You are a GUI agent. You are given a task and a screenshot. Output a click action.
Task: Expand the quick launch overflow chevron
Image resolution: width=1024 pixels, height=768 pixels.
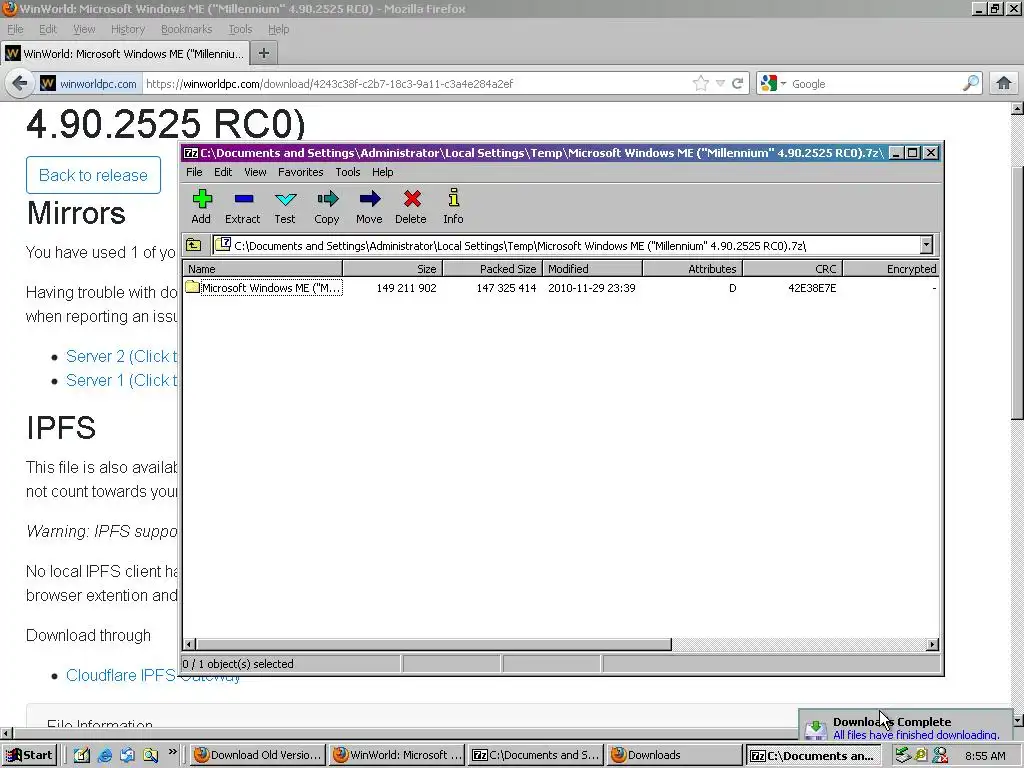tap(172, 752)
